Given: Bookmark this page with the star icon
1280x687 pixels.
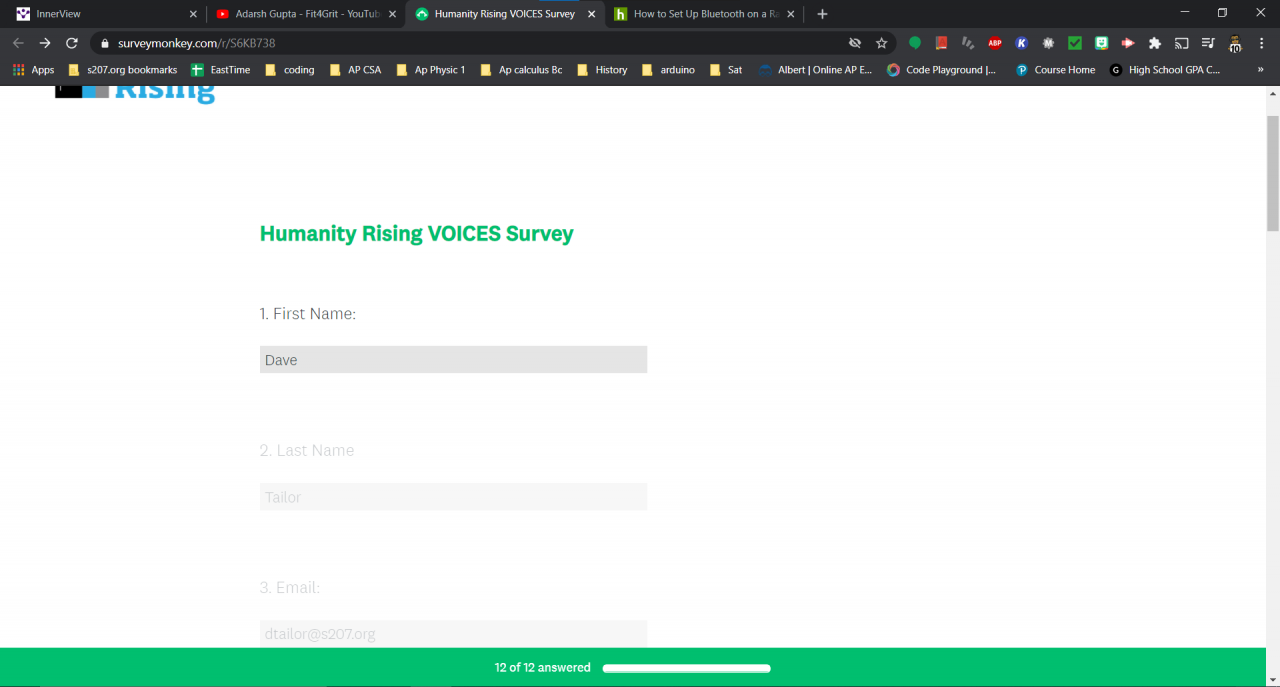Looking at the screenshot, I should pyautogui.click(x=881, y=43).
